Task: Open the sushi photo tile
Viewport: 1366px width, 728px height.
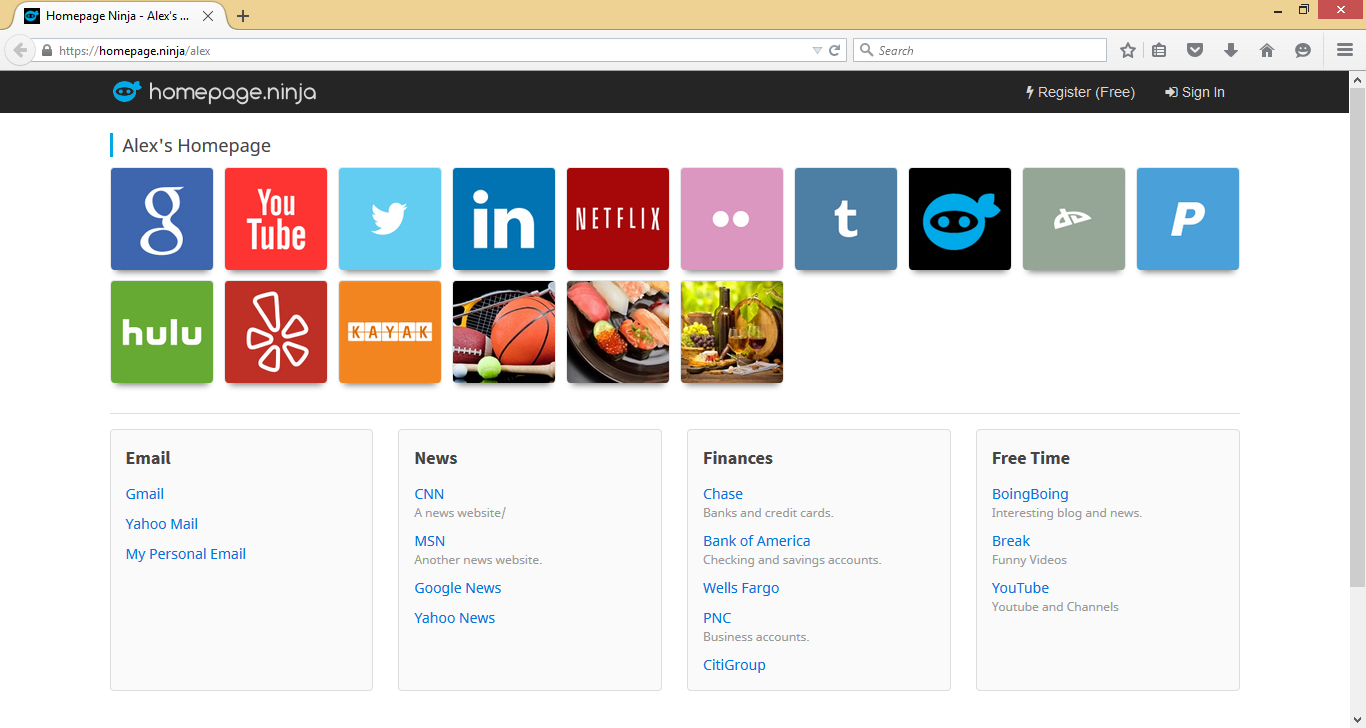Action: pos(618,332)
